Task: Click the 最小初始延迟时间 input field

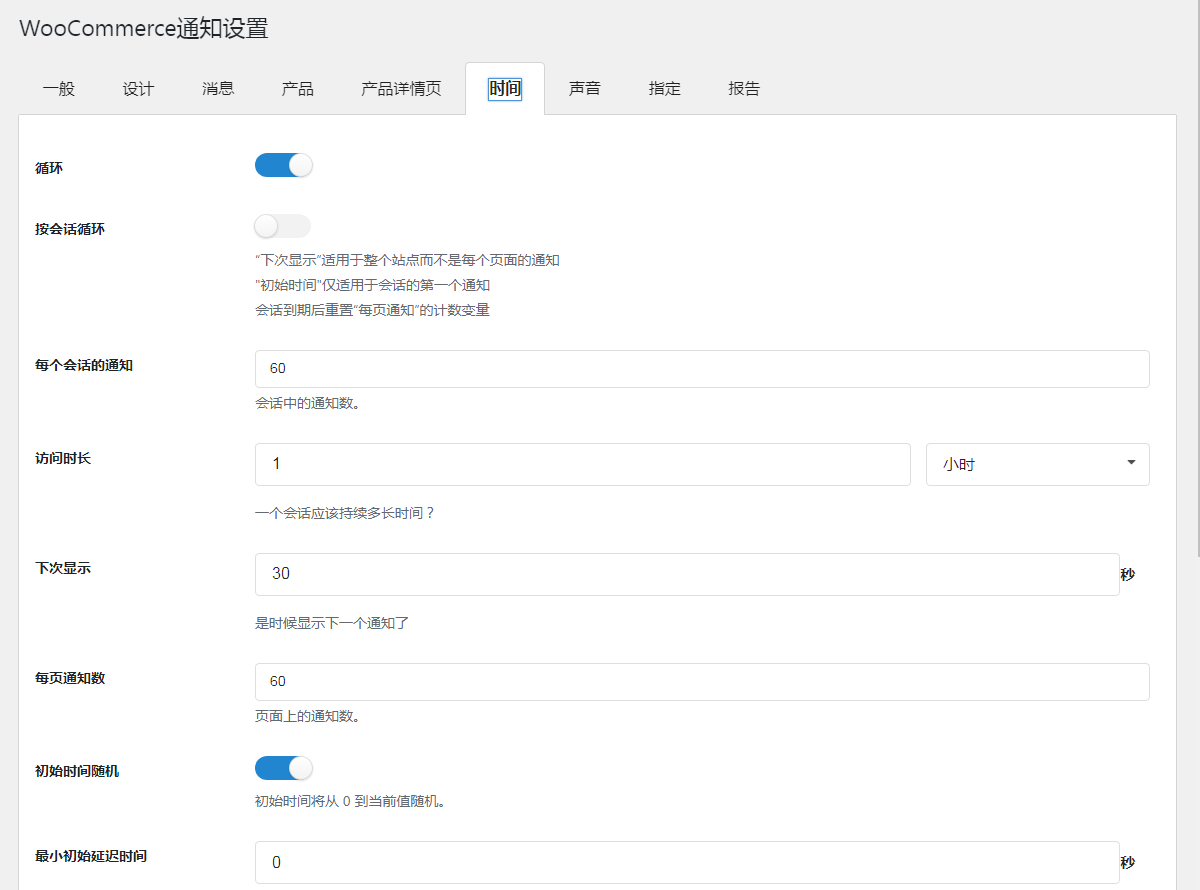Action: (687, 862)
